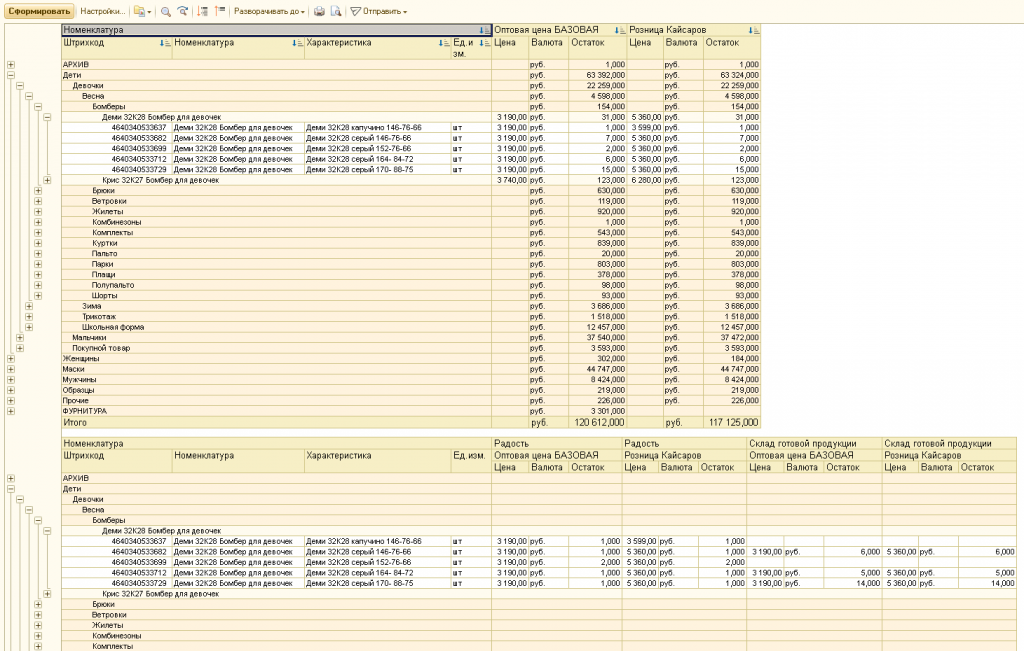The height and width of the screenshot is (651, 1024).
Task: Click sort icon beside Ед. изм. header
Action: coord(485,43)
